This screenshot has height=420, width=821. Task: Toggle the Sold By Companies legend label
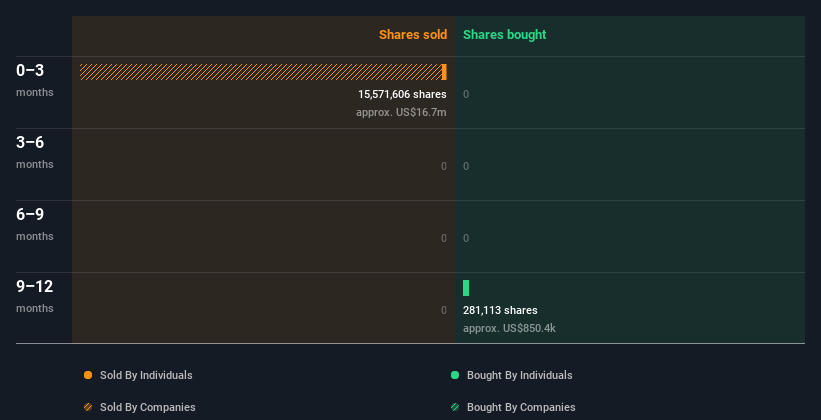pyautogui.click(x=147, y=407)
